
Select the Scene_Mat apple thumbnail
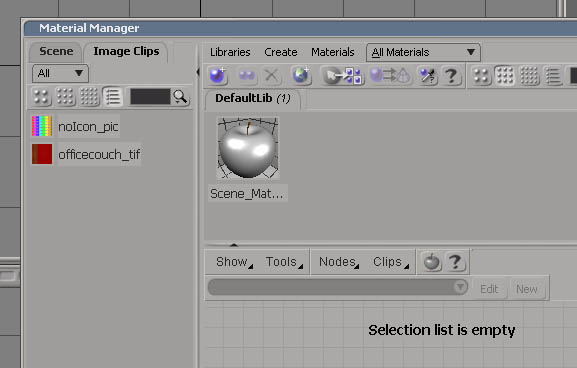click(x=248, y=148)
